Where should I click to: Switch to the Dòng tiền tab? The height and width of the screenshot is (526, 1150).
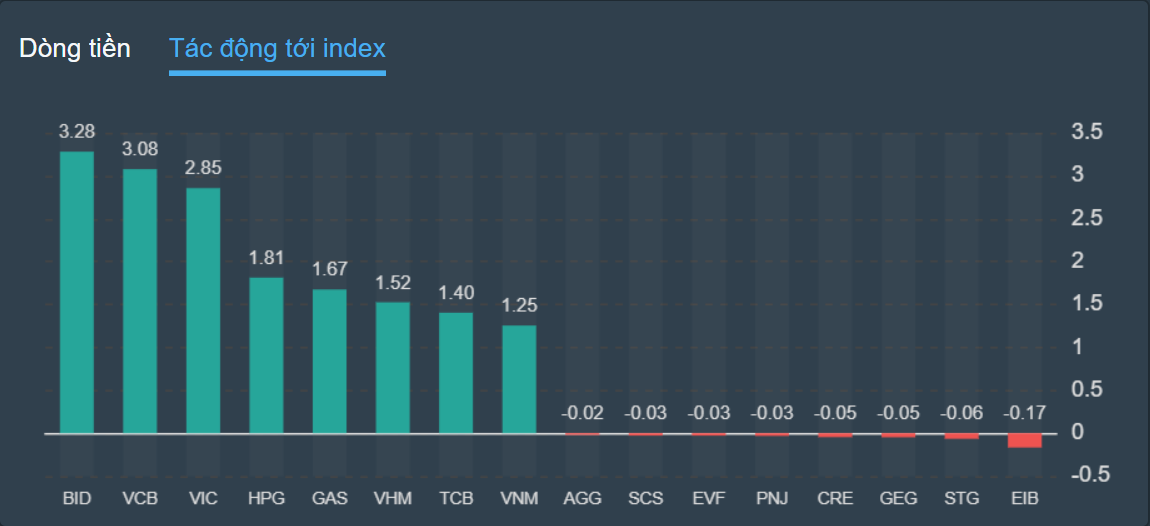[x=74, y=48]
